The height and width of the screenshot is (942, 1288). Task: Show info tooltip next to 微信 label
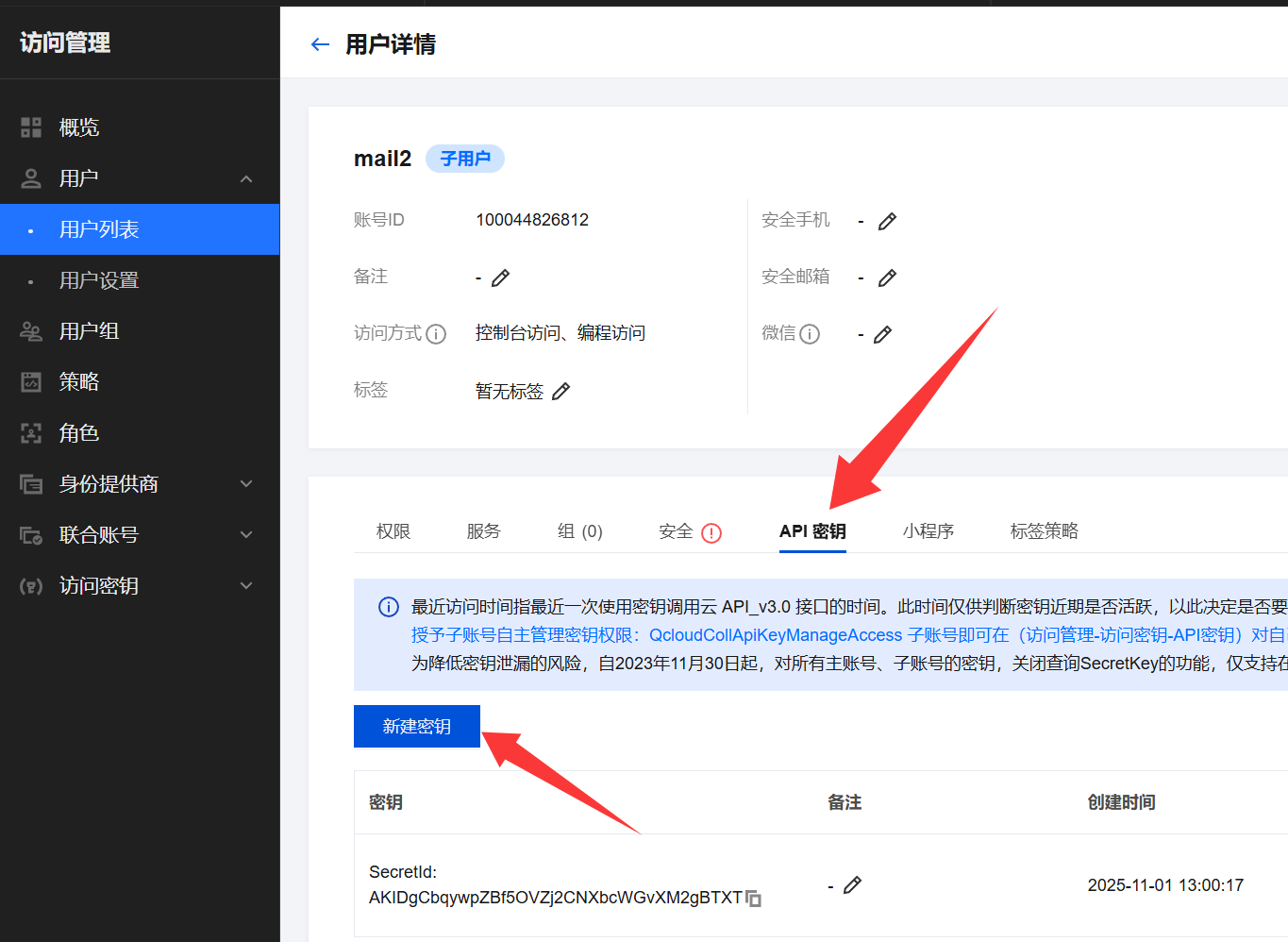point(810,334)
